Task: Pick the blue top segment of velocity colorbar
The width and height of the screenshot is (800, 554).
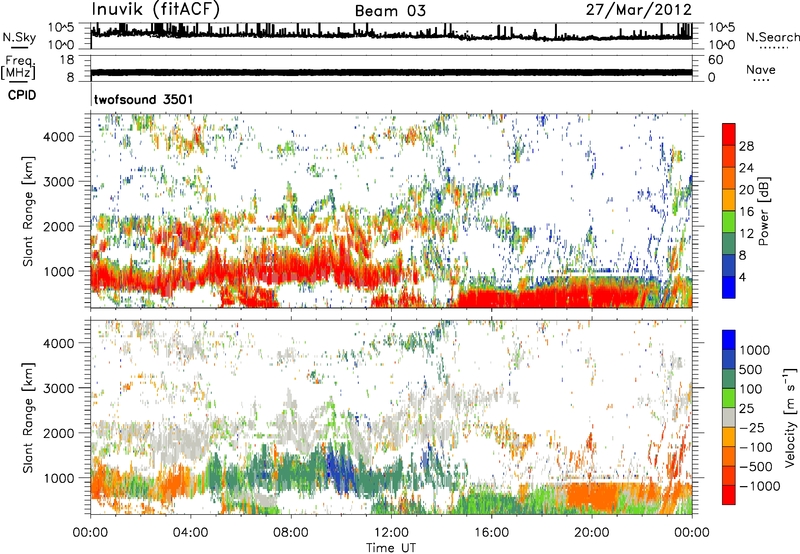Action: [x=729, y=340]
